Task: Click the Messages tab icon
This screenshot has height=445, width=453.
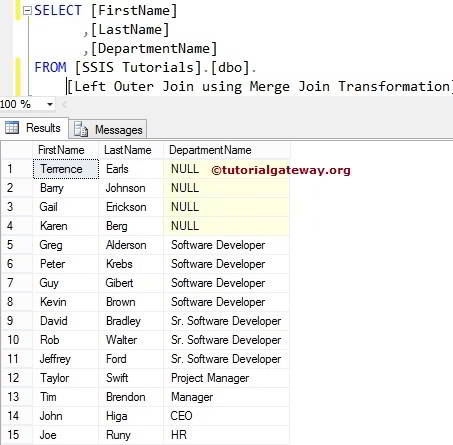Action: pyautogui.click(x=81, y=129)
